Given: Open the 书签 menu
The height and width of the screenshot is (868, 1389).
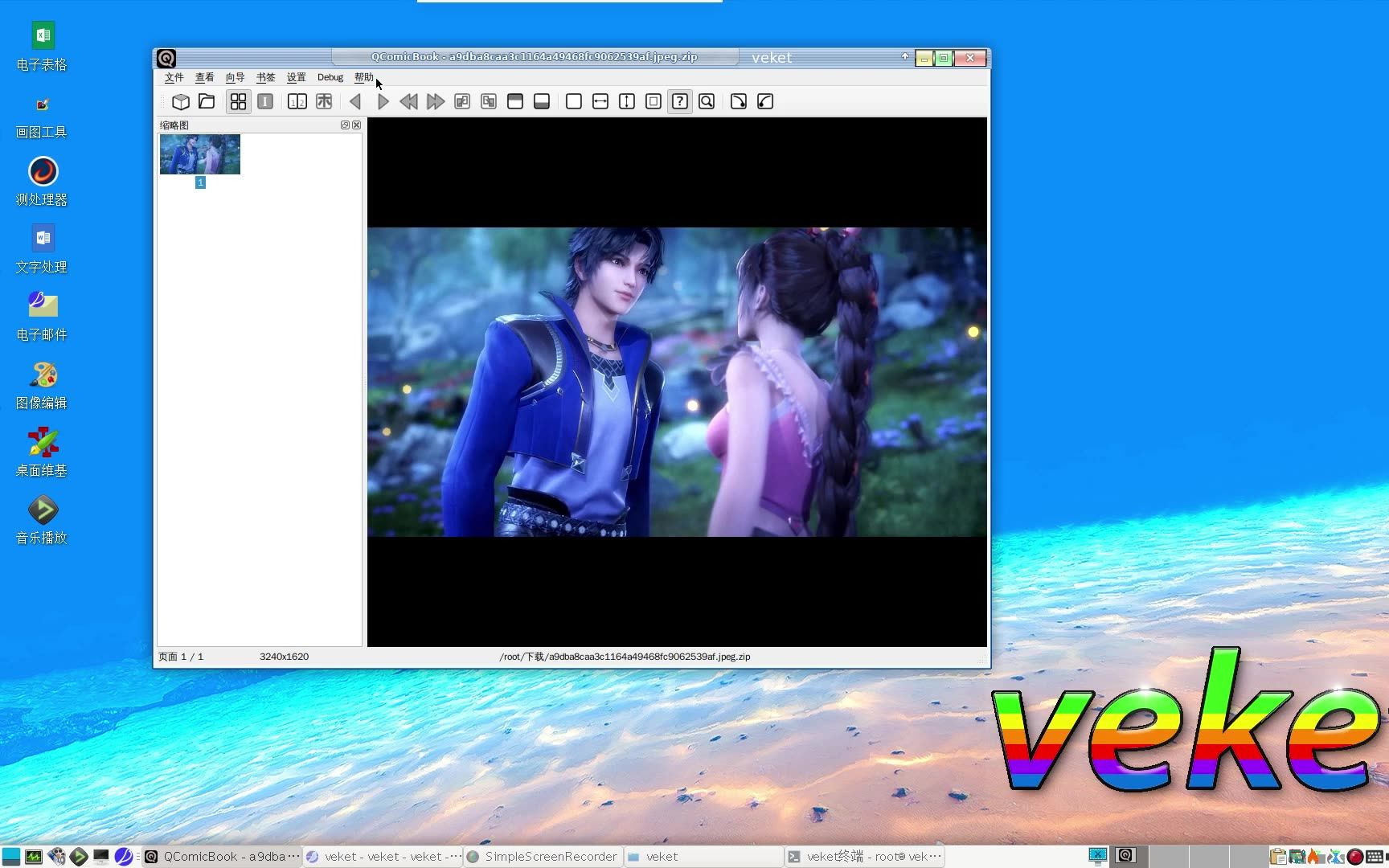Looking at the screenshot, I should [266, 77].
